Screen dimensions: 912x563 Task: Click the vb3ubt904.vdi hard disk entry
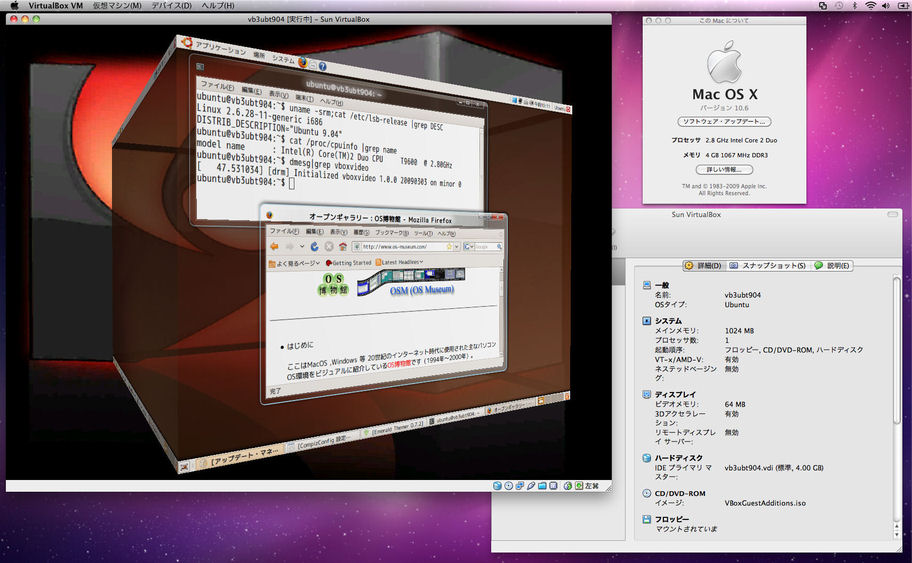[x=774, y=468]
